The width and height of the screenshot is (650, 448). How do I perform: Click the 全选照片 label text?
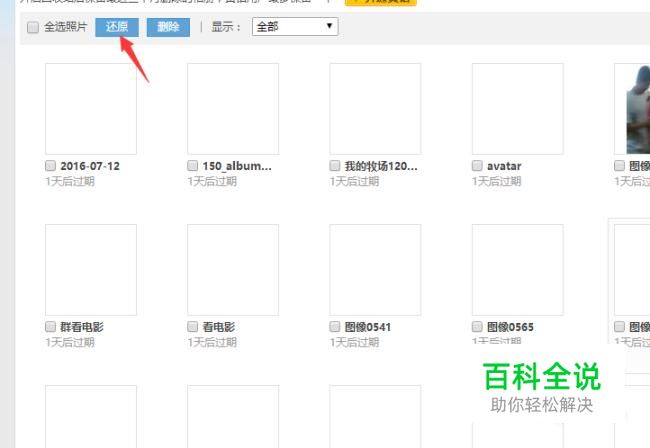[x=65, y=27]
